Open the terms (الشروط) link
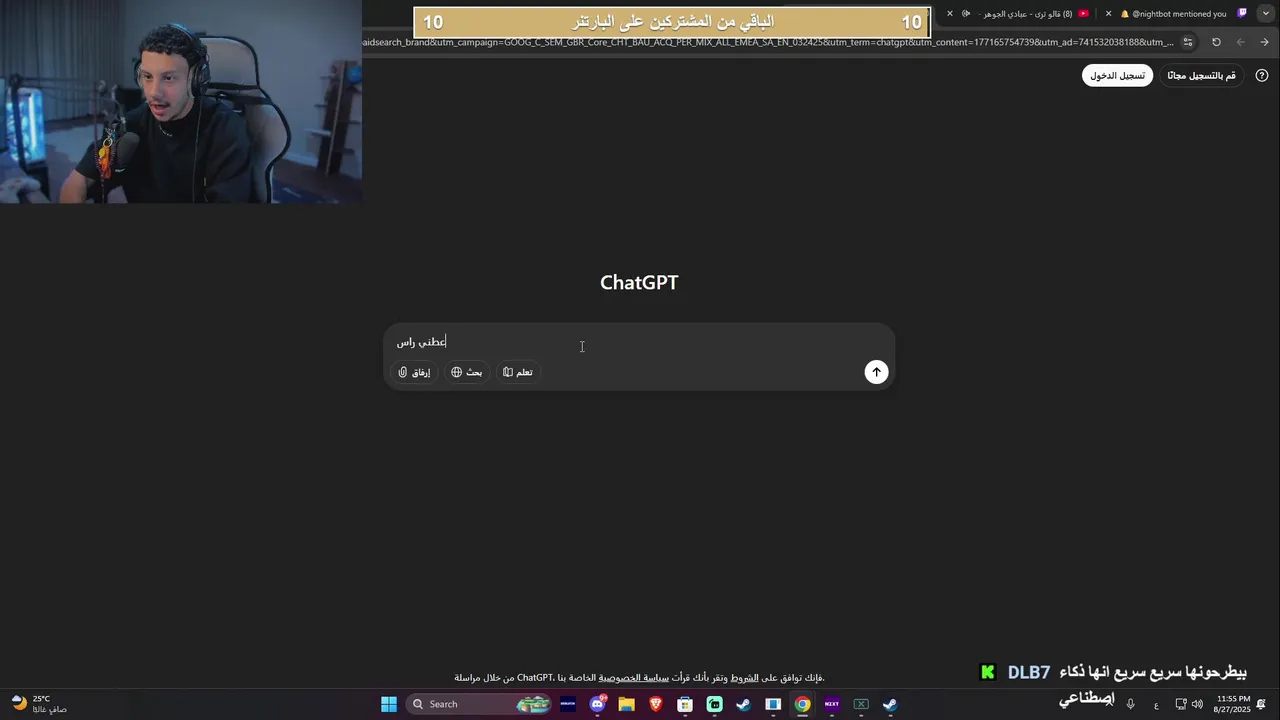The height and width of the screenshot is (720, 1280). tap(744, 678)
